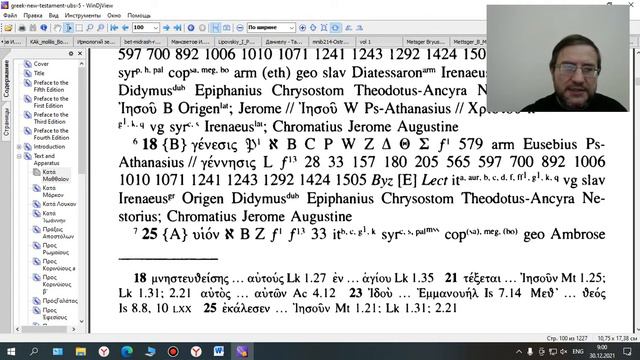Close the contents sidebar panel
The width and height of the screenshot is (640, 360).
[x=80, y=53]
